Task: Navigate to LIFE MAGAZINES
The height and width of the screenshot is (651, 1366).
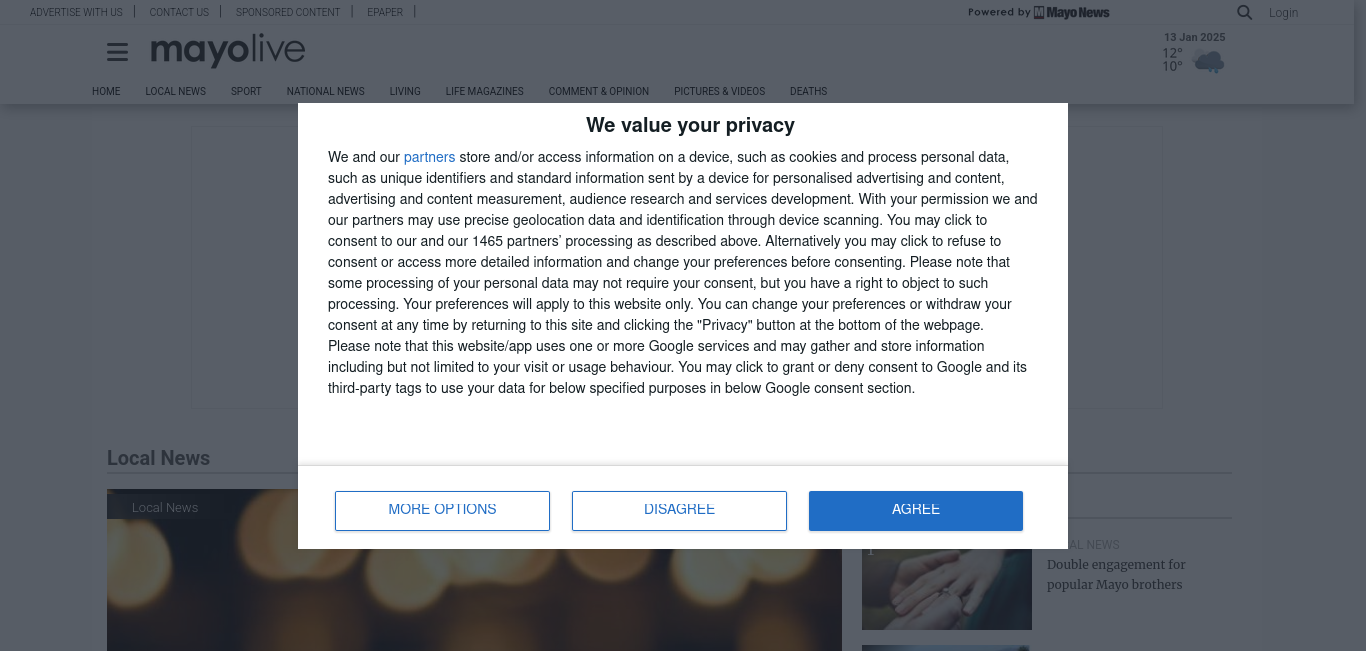Action: (484, 91)
